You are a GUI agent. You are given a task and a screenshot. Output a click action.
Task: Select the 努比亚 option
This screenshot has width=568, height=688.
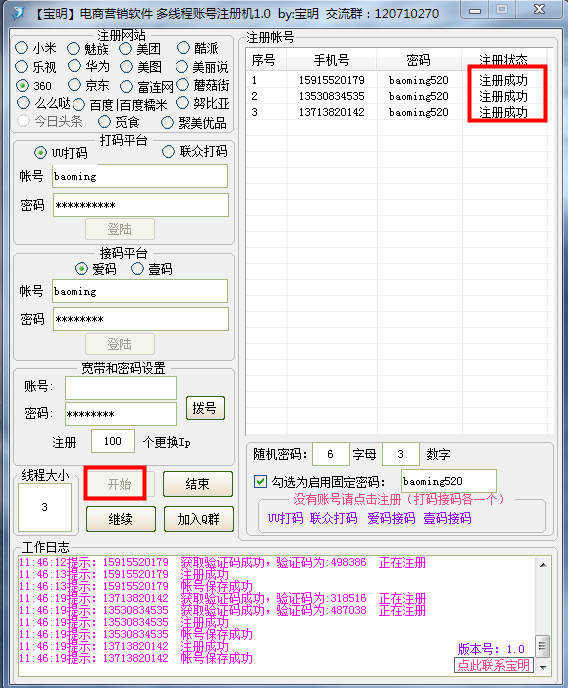click(182, 103)
